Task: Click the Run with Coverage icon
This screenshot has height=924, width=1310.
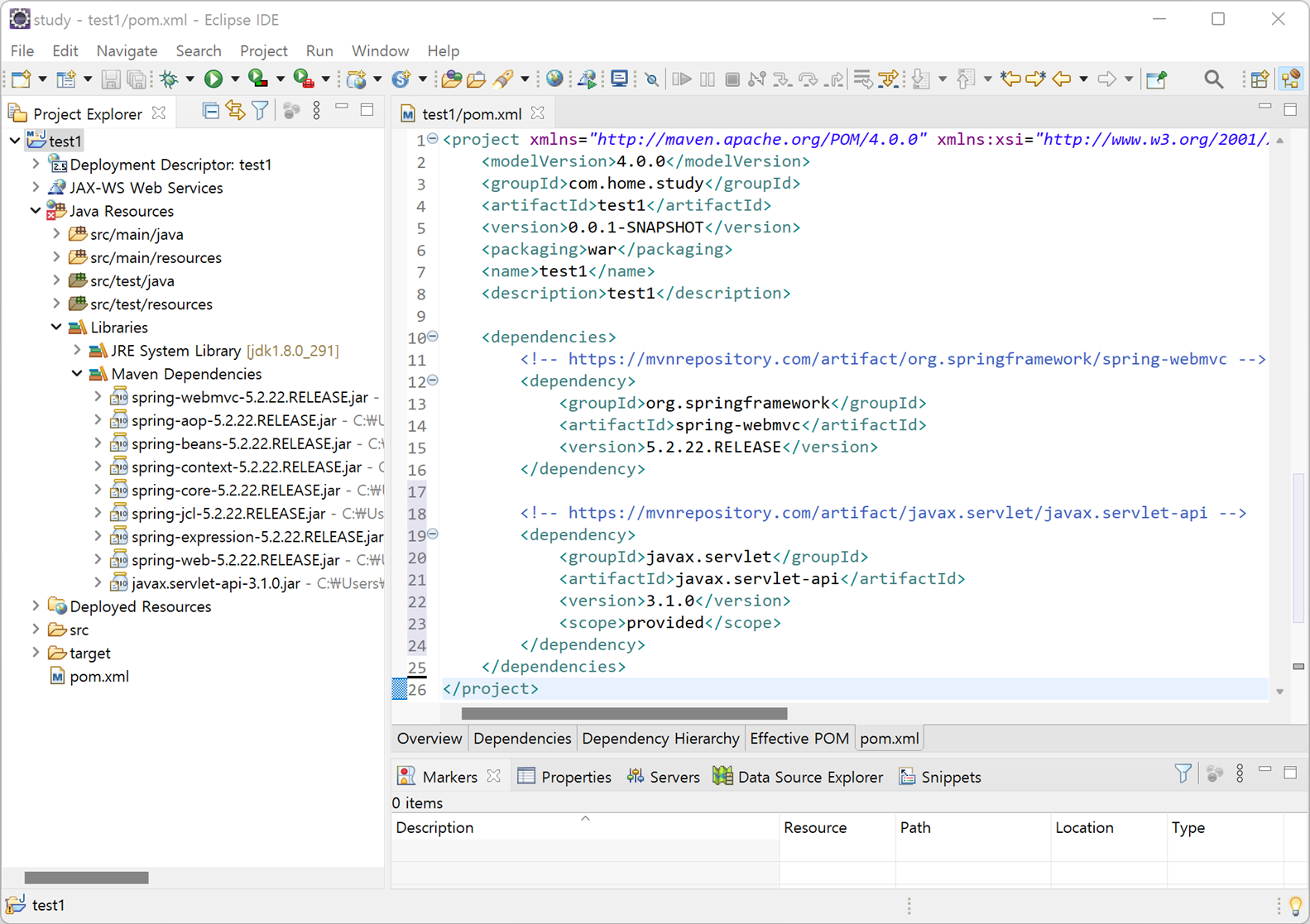Action: pos(258,79)
